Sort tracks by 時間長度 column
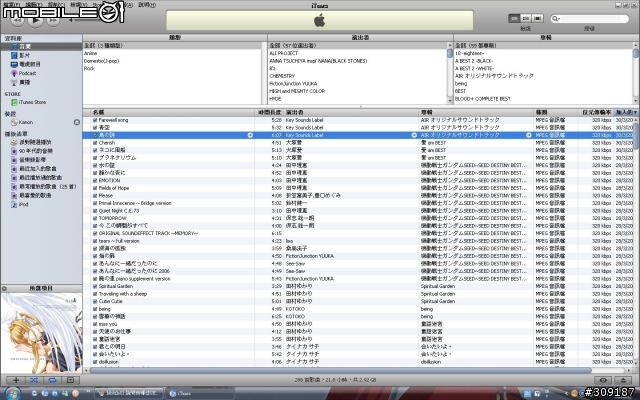 (x=269, y=112)
